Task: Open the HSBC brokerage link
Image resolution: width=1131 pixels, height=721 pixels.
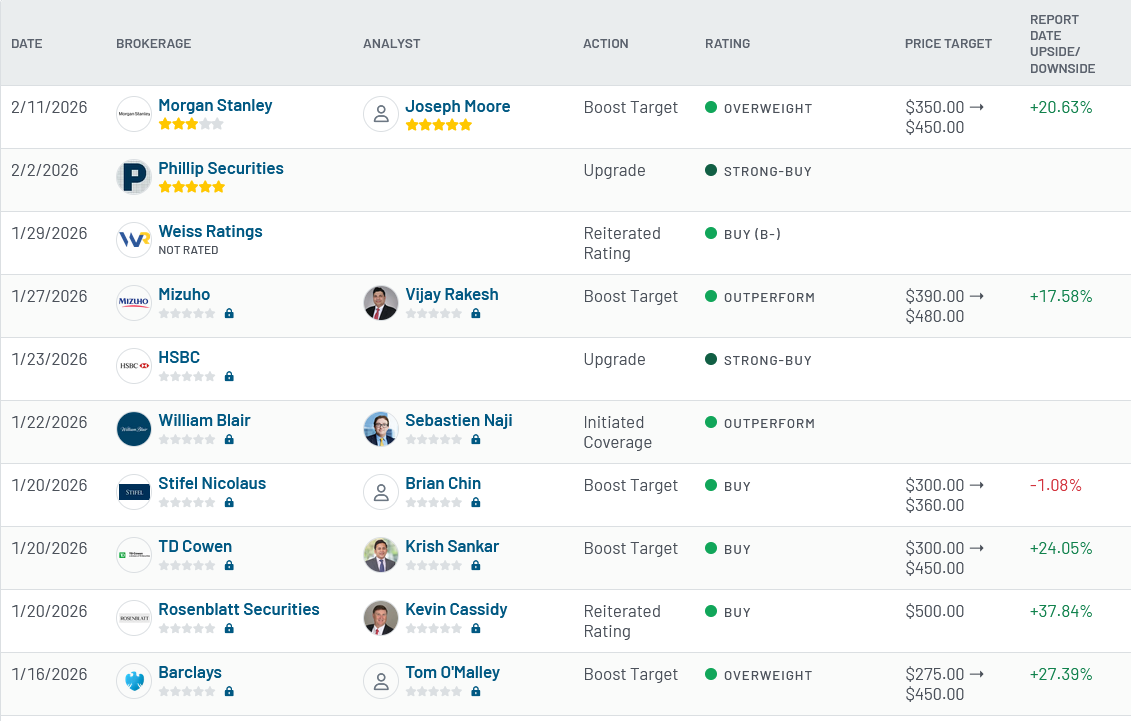Action: [179, 357]
